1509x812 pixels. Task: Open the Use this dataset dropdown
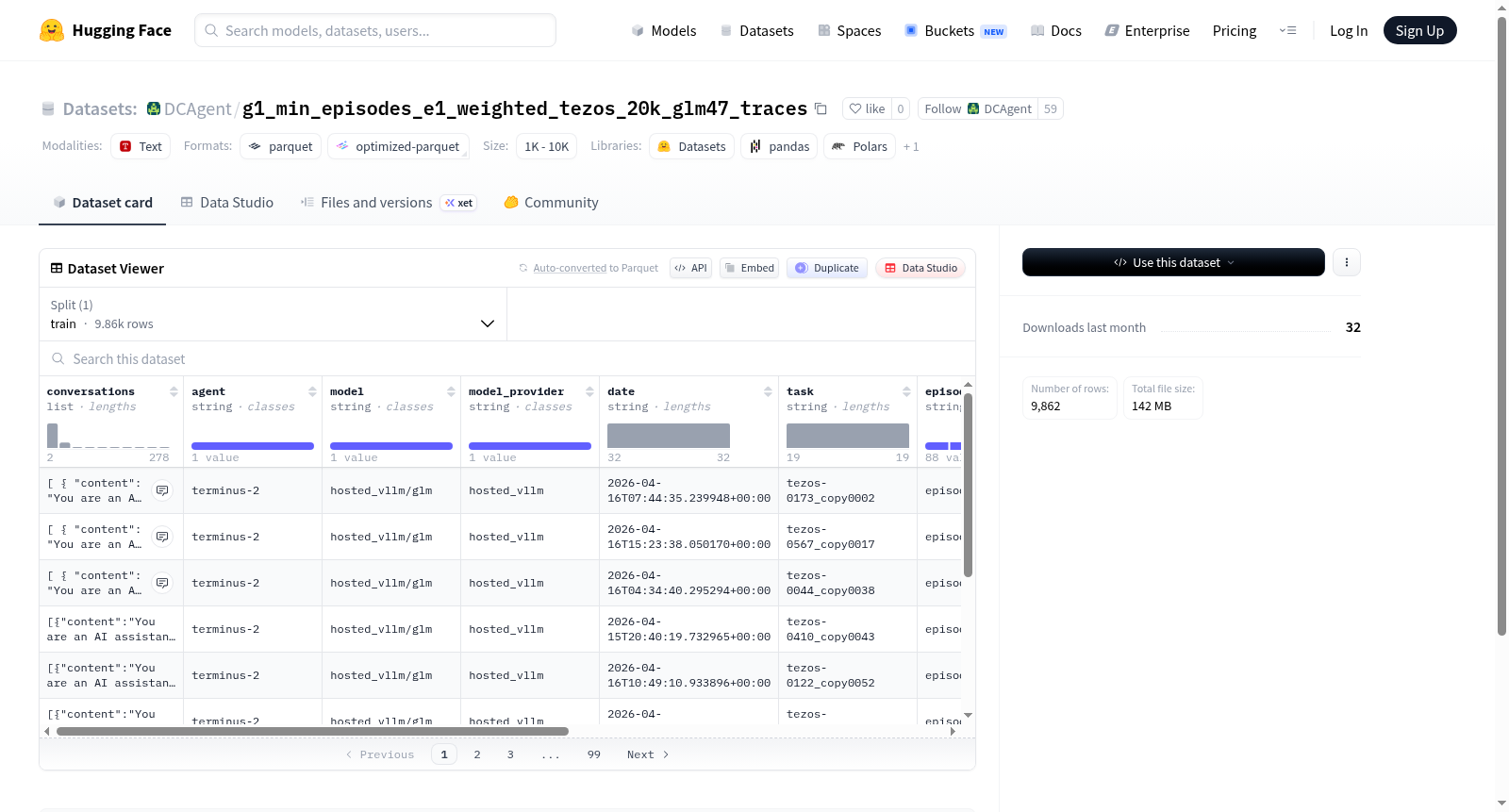click(x=1173, y=262)
